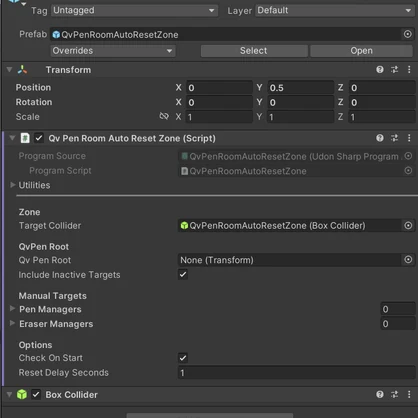The width and height of the screenshot is (418, 418).
Task: Expand the Utilities foldout
Action: [13, 185]
